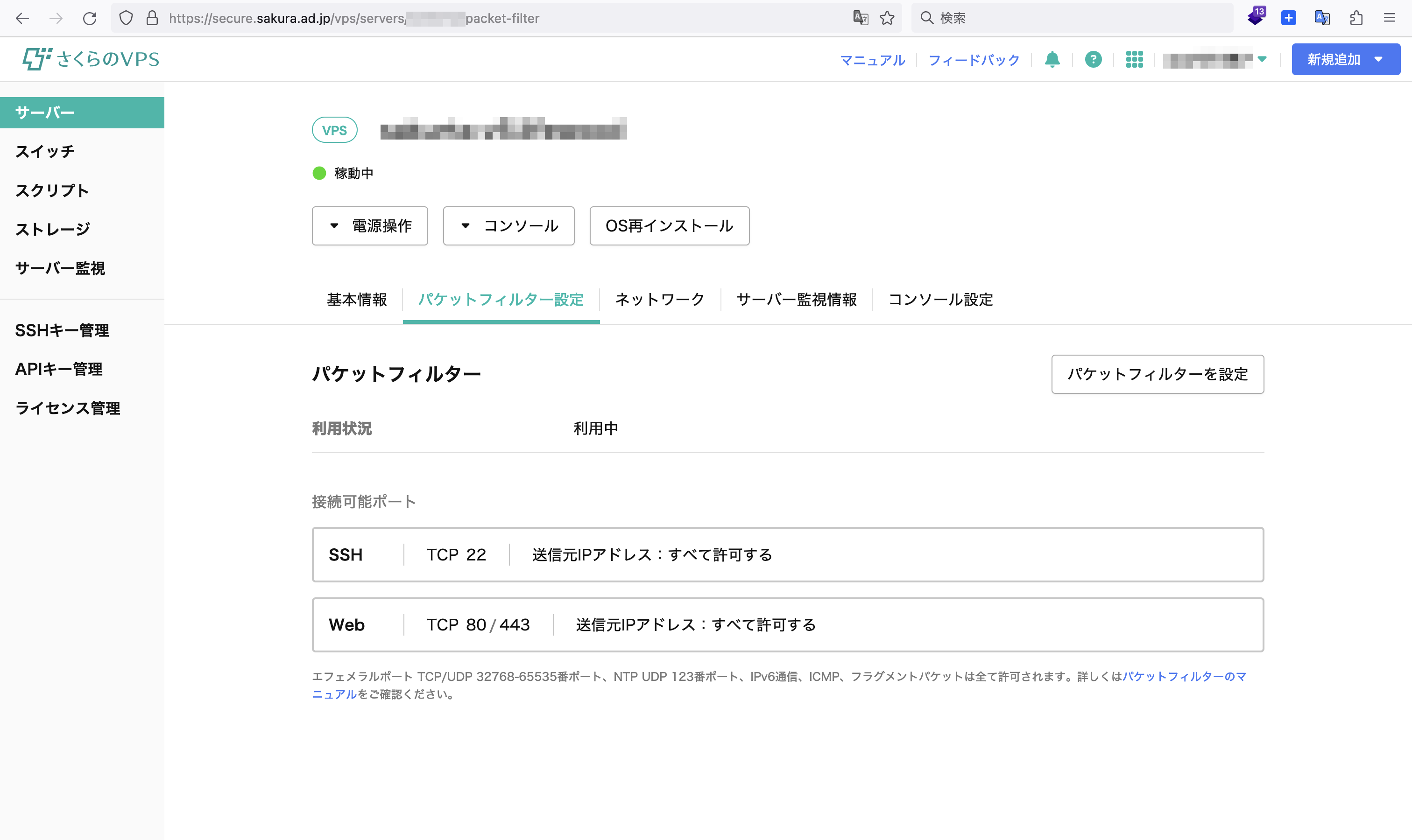Expand the コンソール dropdown
The width and height of the screenshot is (1412, 840).
(508, 226)
